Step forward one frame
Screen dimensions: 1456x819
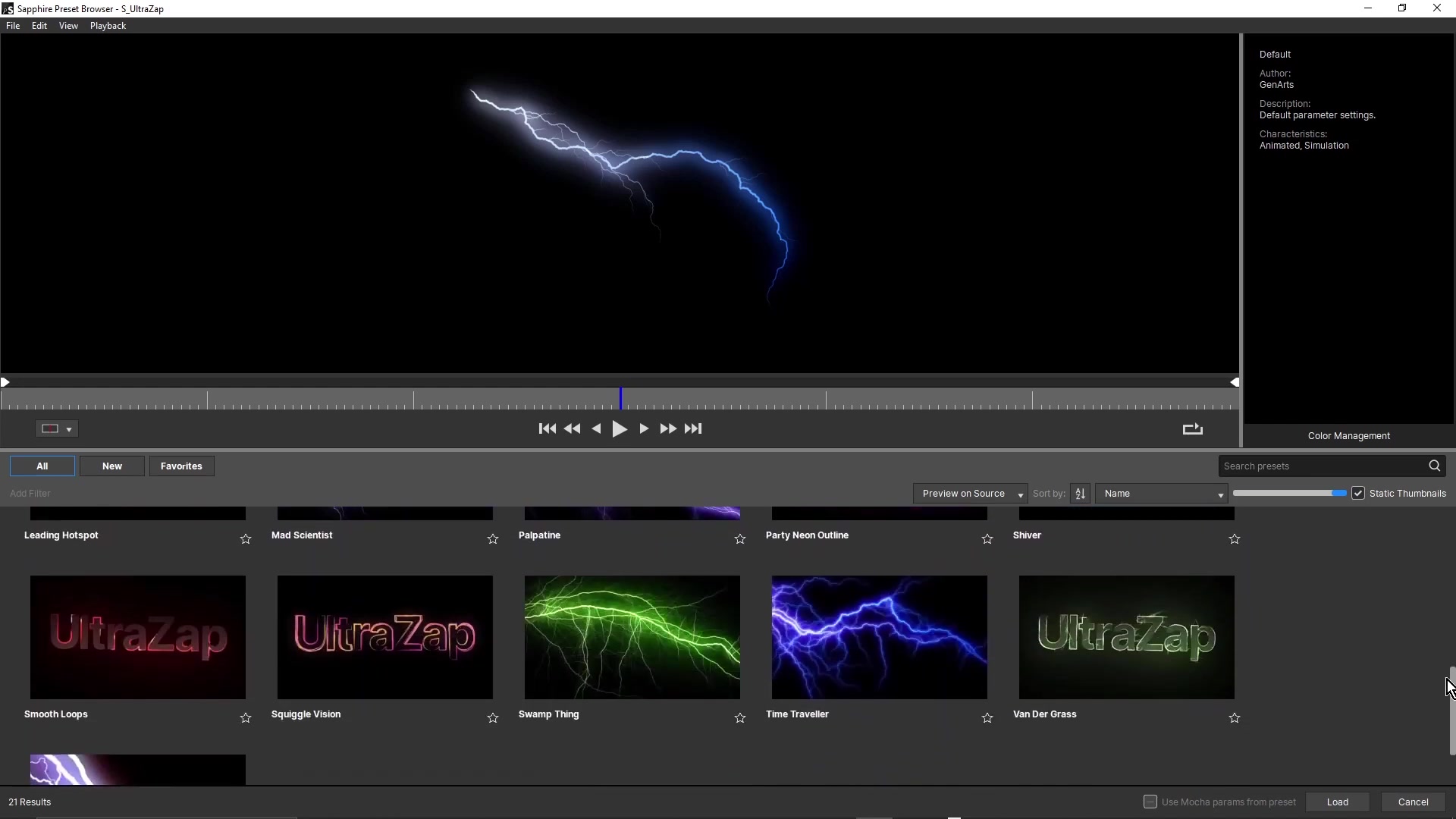pyautogui.click(x=644, y=429)
